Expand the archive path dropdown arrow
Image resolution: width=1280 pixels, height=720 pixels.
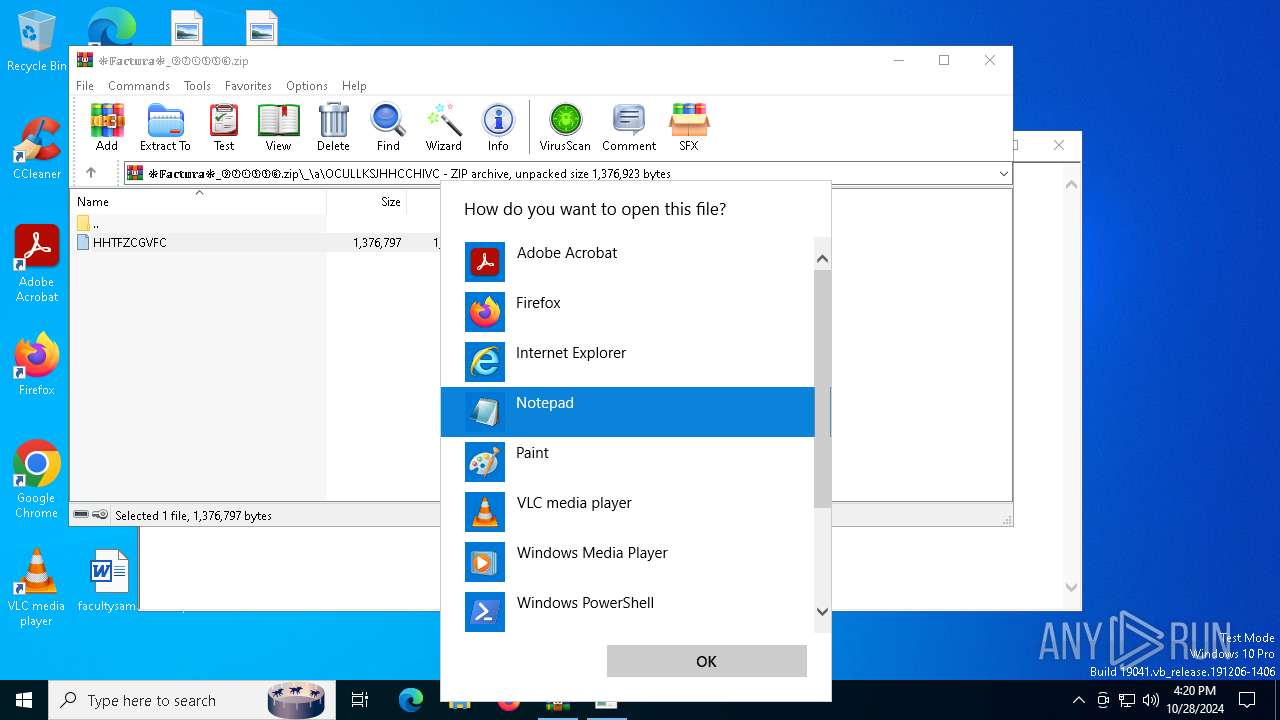point(1003,174)
